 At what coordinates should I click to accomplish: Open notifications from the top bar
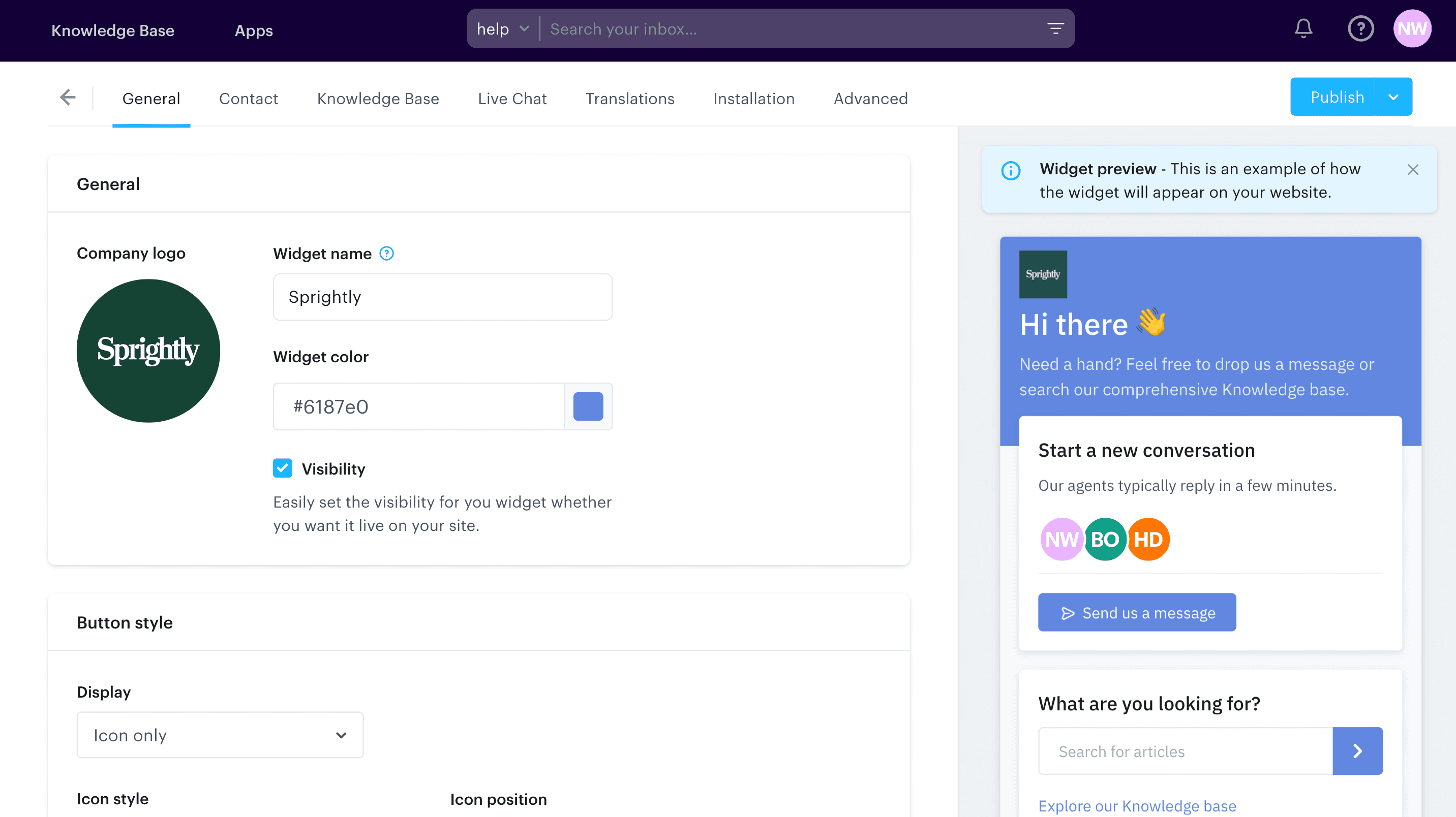point(1302,28)
